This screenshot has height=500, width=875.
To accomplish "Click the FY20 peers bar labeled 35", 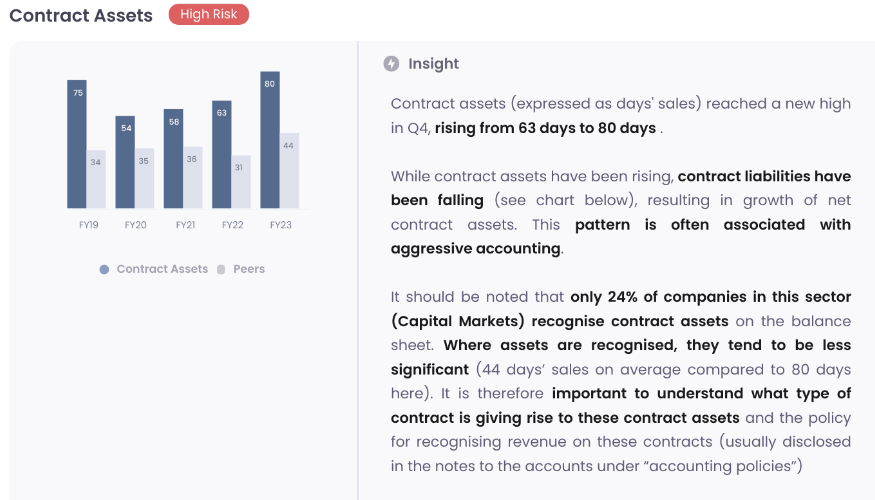I will coord(145,178).
